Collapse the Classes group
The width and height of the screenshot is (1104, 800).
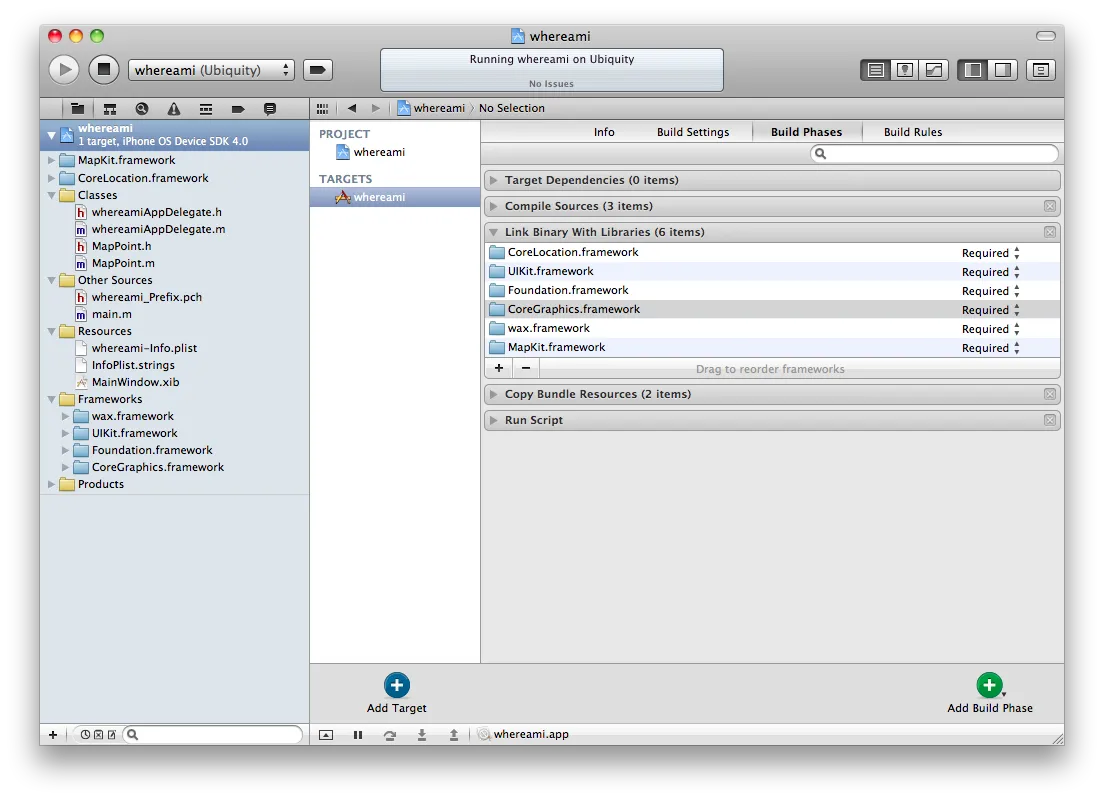coord(51,196)
